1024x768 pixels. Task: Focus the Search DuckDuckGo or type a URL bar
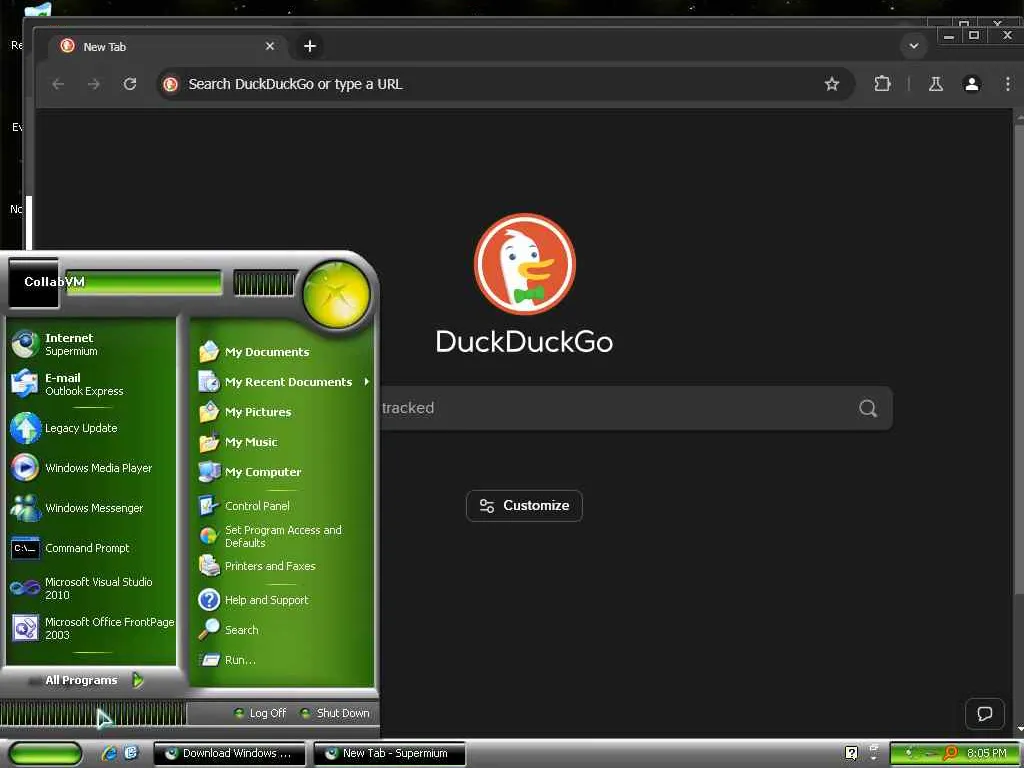(503, 84)
